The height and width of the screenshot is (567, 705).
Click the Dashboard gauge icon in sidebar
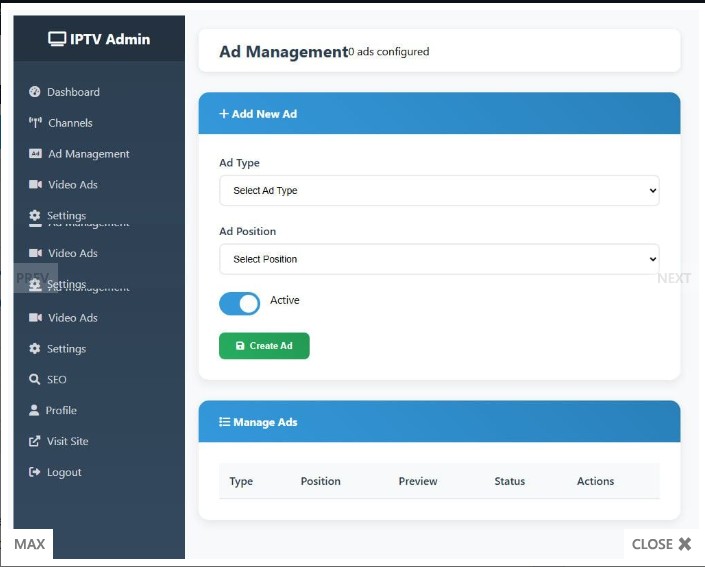click(35, 92)
